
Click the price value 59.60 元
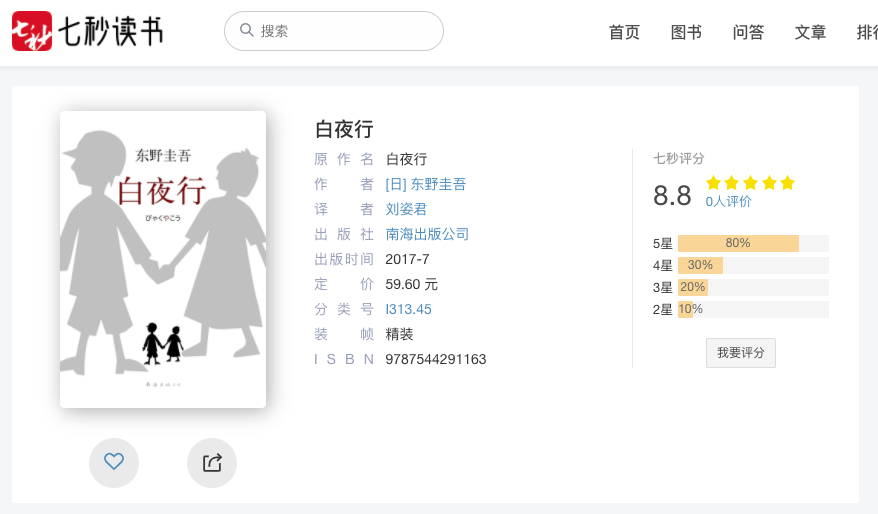[412, 284]
